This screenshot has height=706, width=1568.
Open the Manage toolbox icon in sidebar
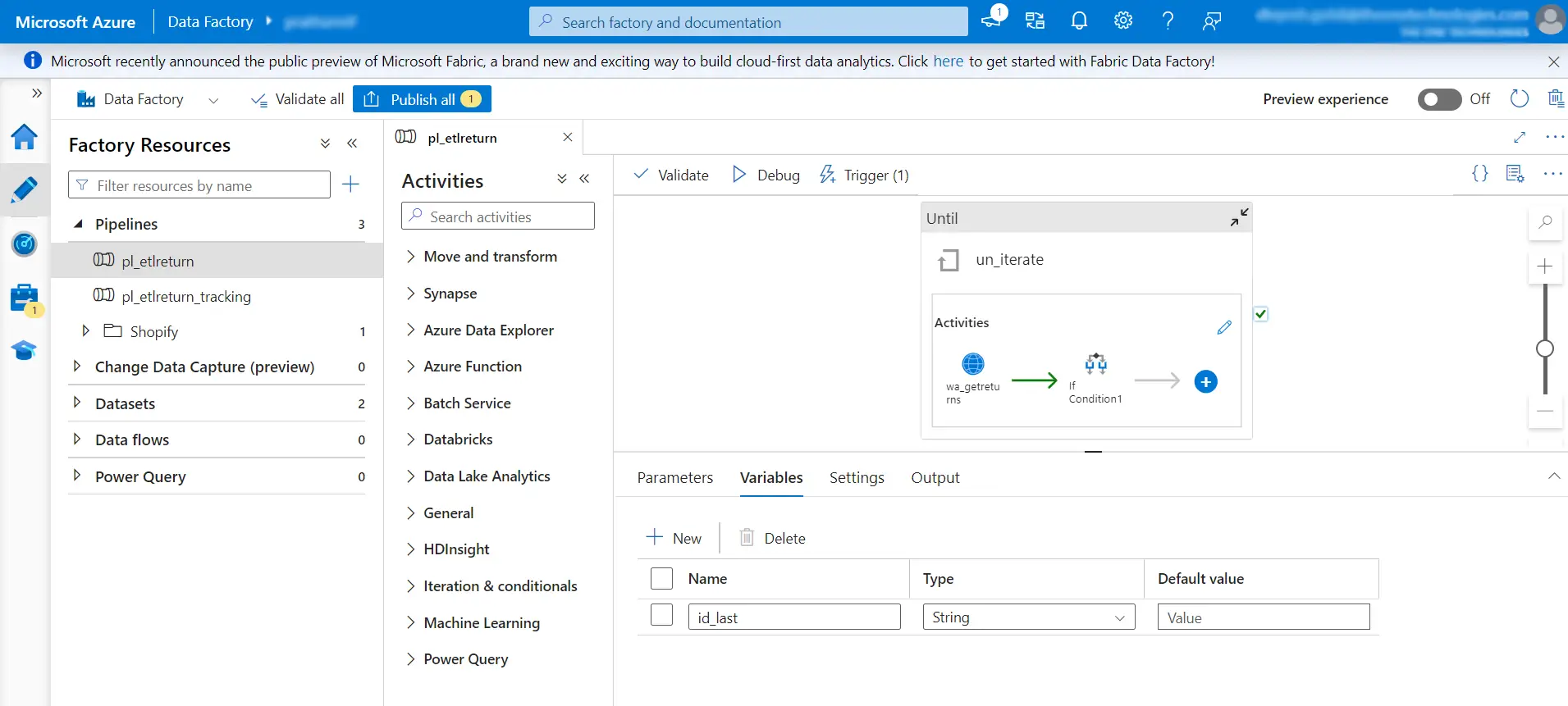point(25,298)
